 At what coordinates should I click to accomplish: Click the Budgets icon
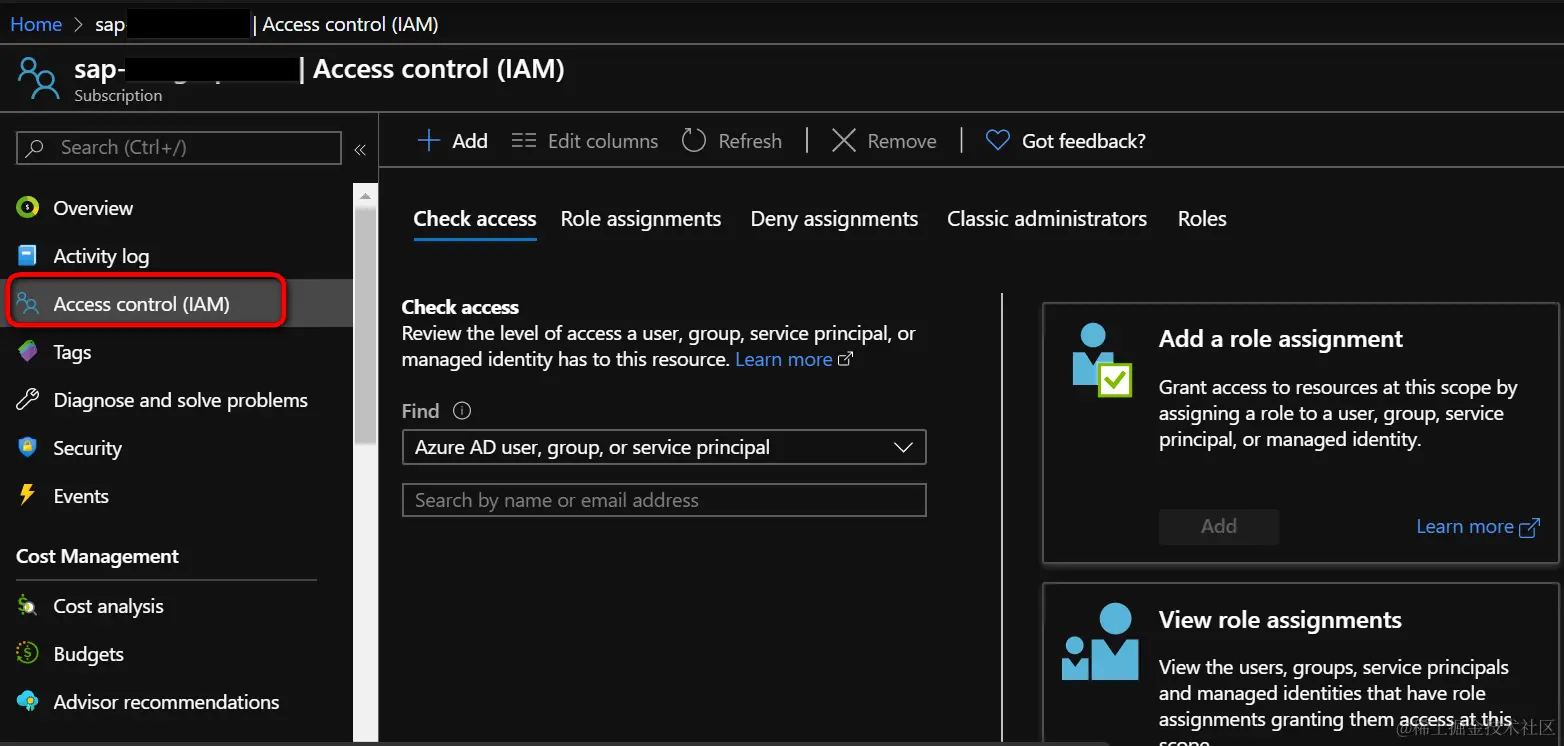pos(28,654)
